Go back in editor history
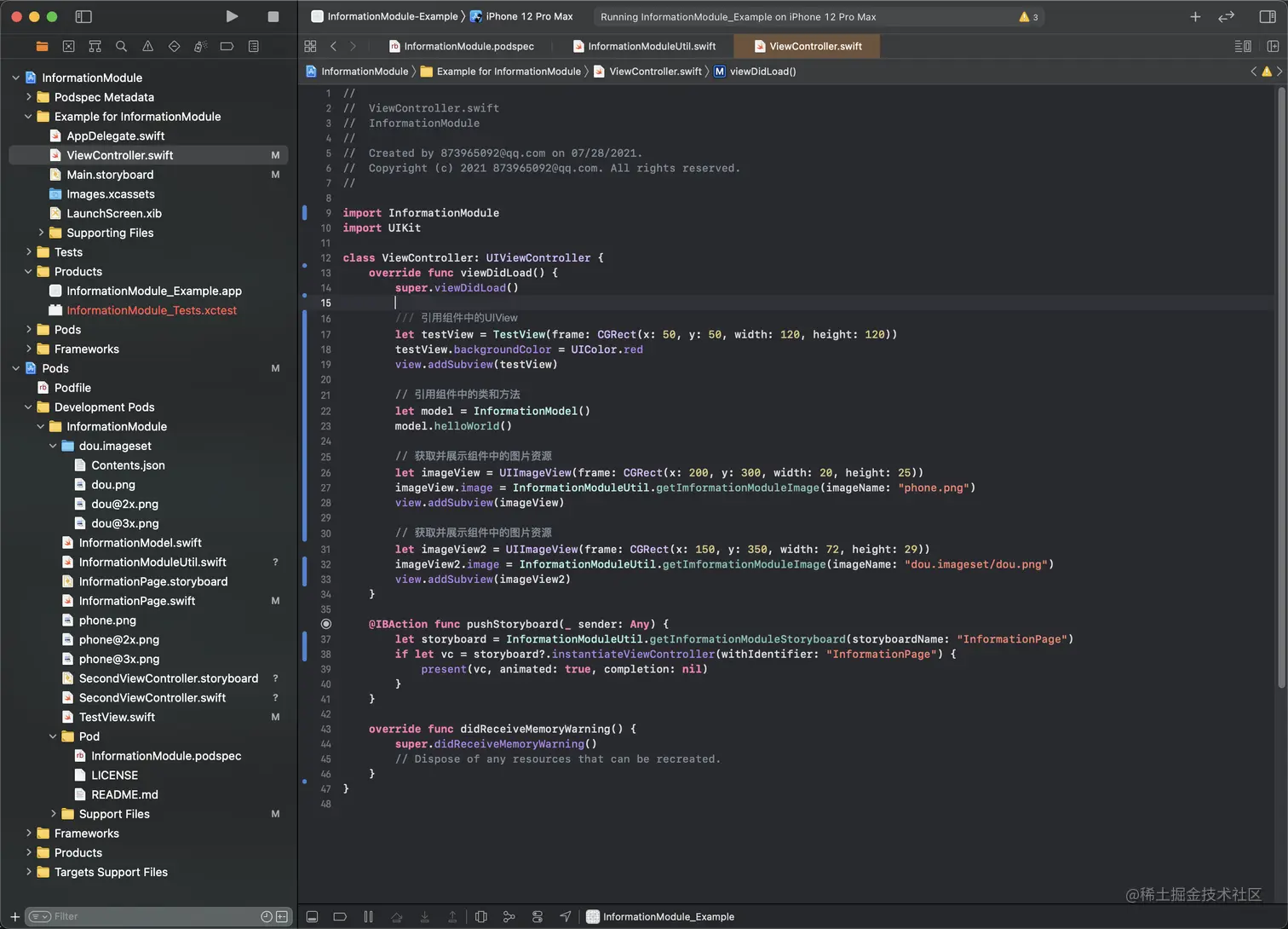Viewport: 1288px width, 929px height. tap(333, 46)
